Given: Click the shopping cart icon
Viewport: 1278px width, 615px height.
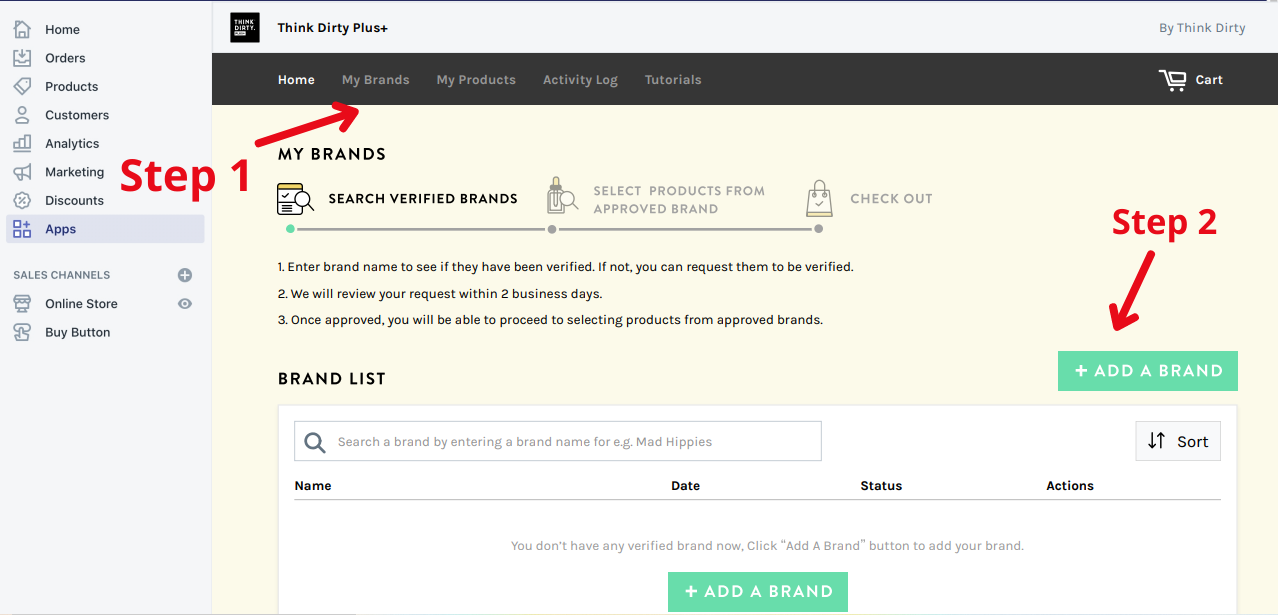Looking at the screenshot, I should tap(1173, 80).
